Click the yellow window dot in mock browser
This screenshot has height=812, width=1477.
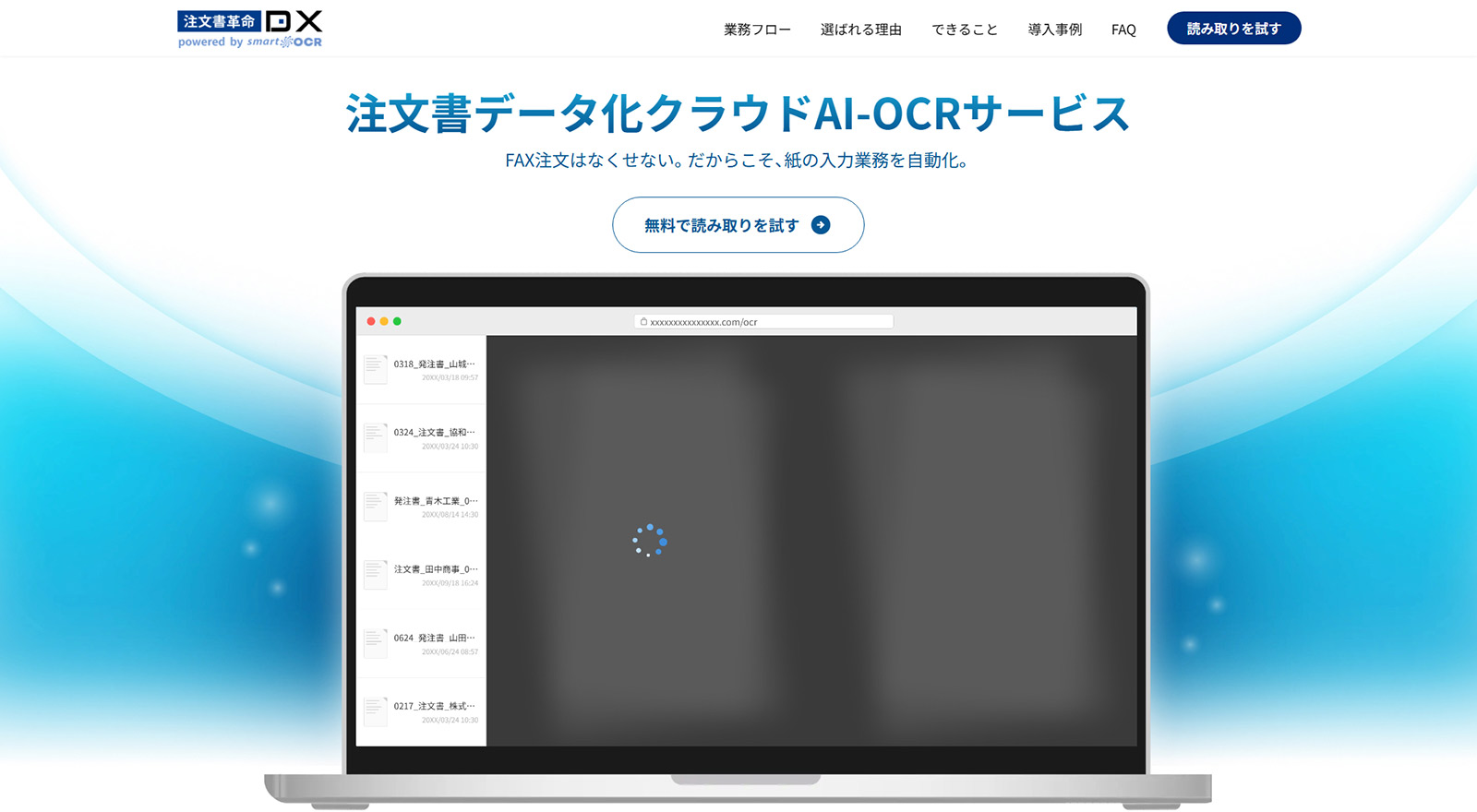click(384, 321)
